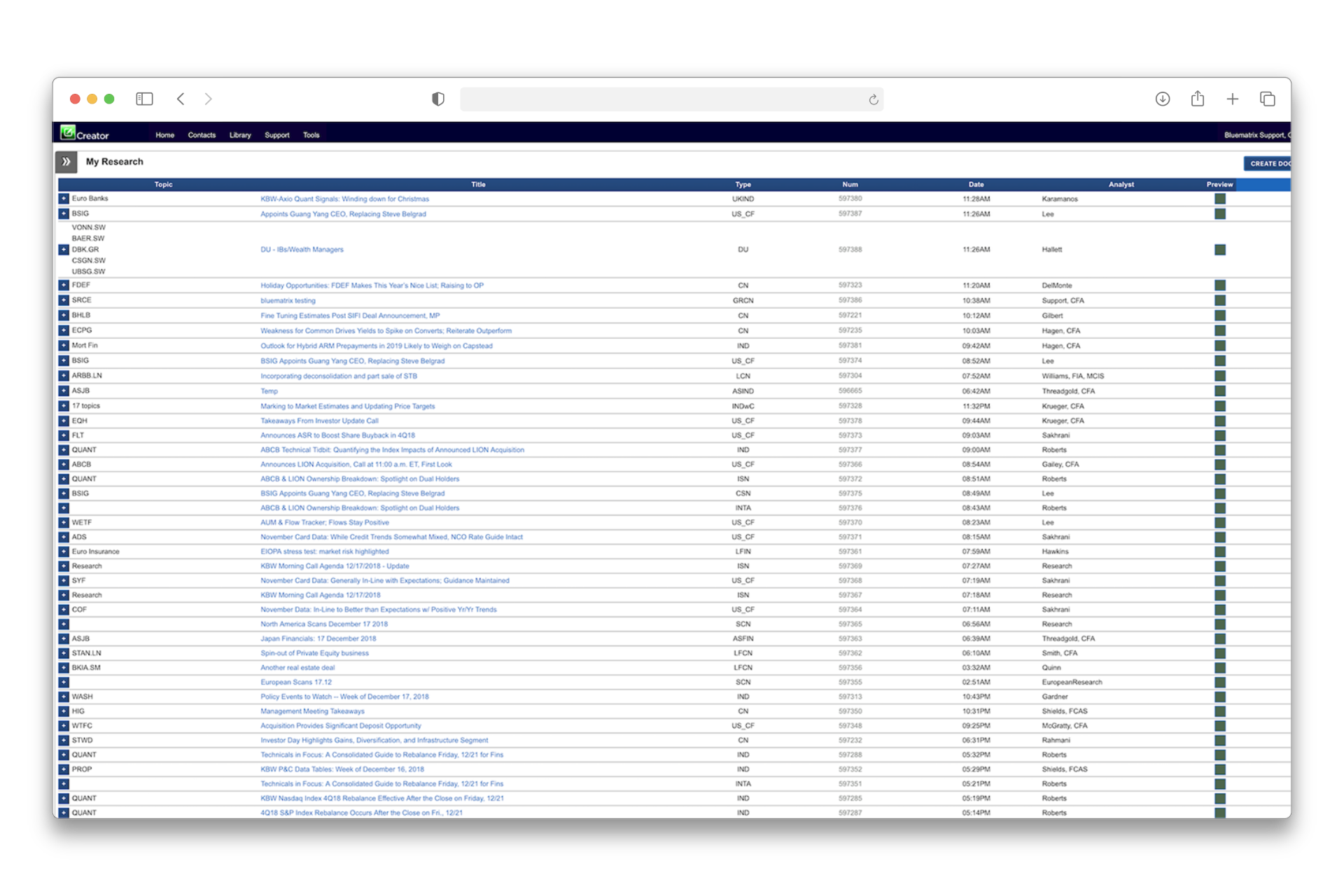Open the Contacts menu

click(202, 135)
